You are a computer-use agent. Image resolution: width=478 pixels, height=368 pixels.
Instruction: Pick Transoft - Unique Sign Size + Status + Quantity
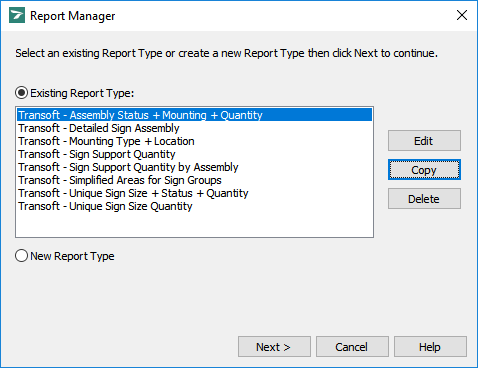pos(194,193)
